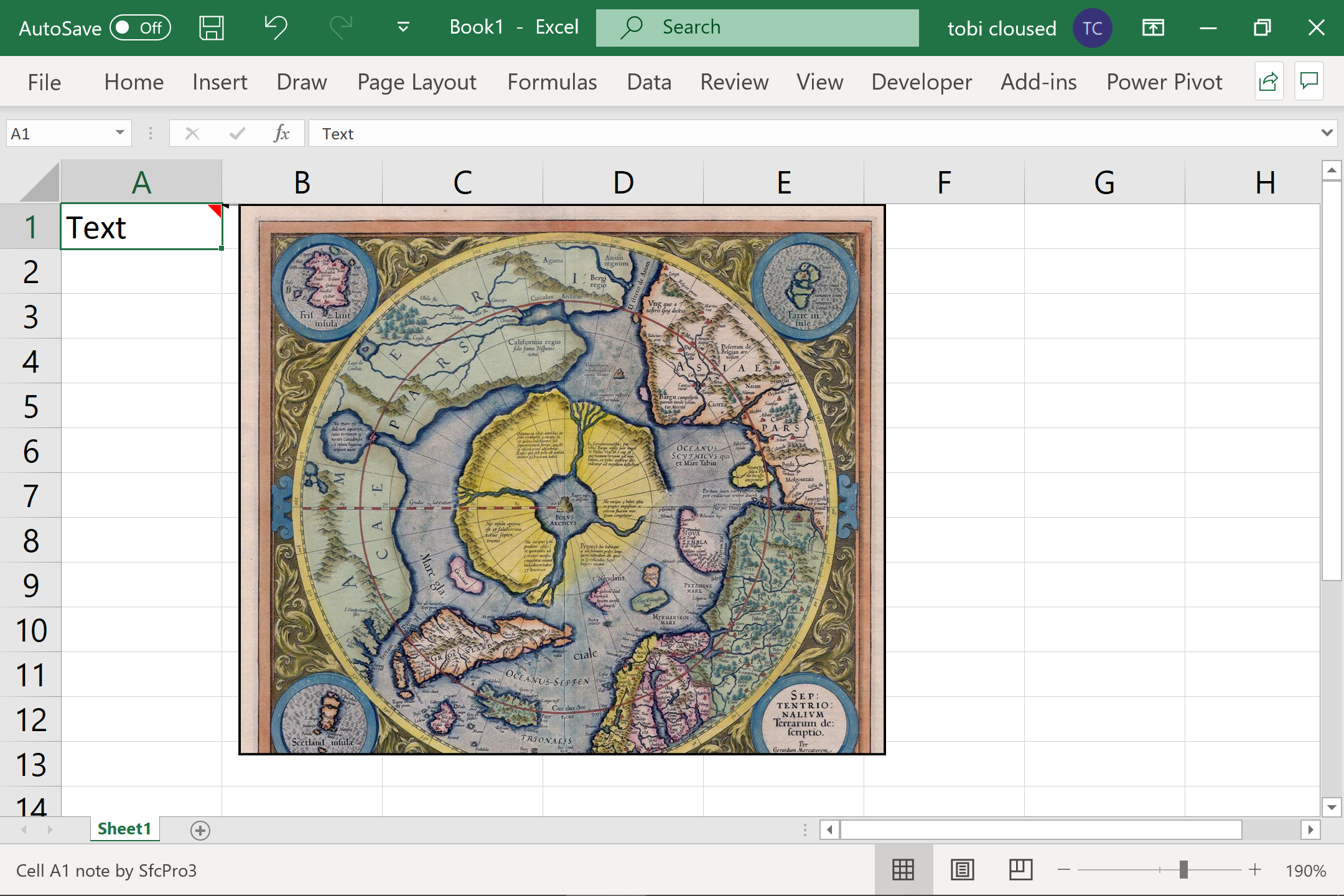This screenshot has height=896, width=1344.
Task: Click the Save icon in title bar
Action: coord(211,28)
